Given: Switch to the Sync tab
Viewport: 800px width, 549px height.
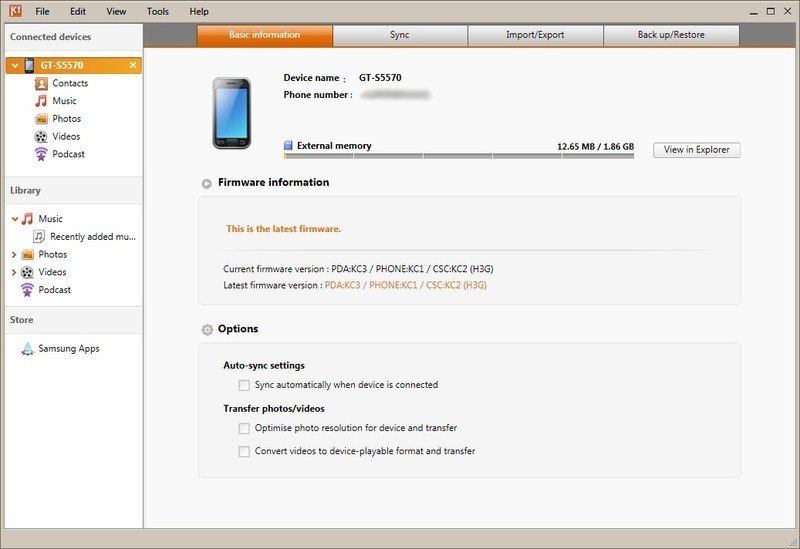Looking at the screenshot, I should pyautogui.click(x=399, y=35).
